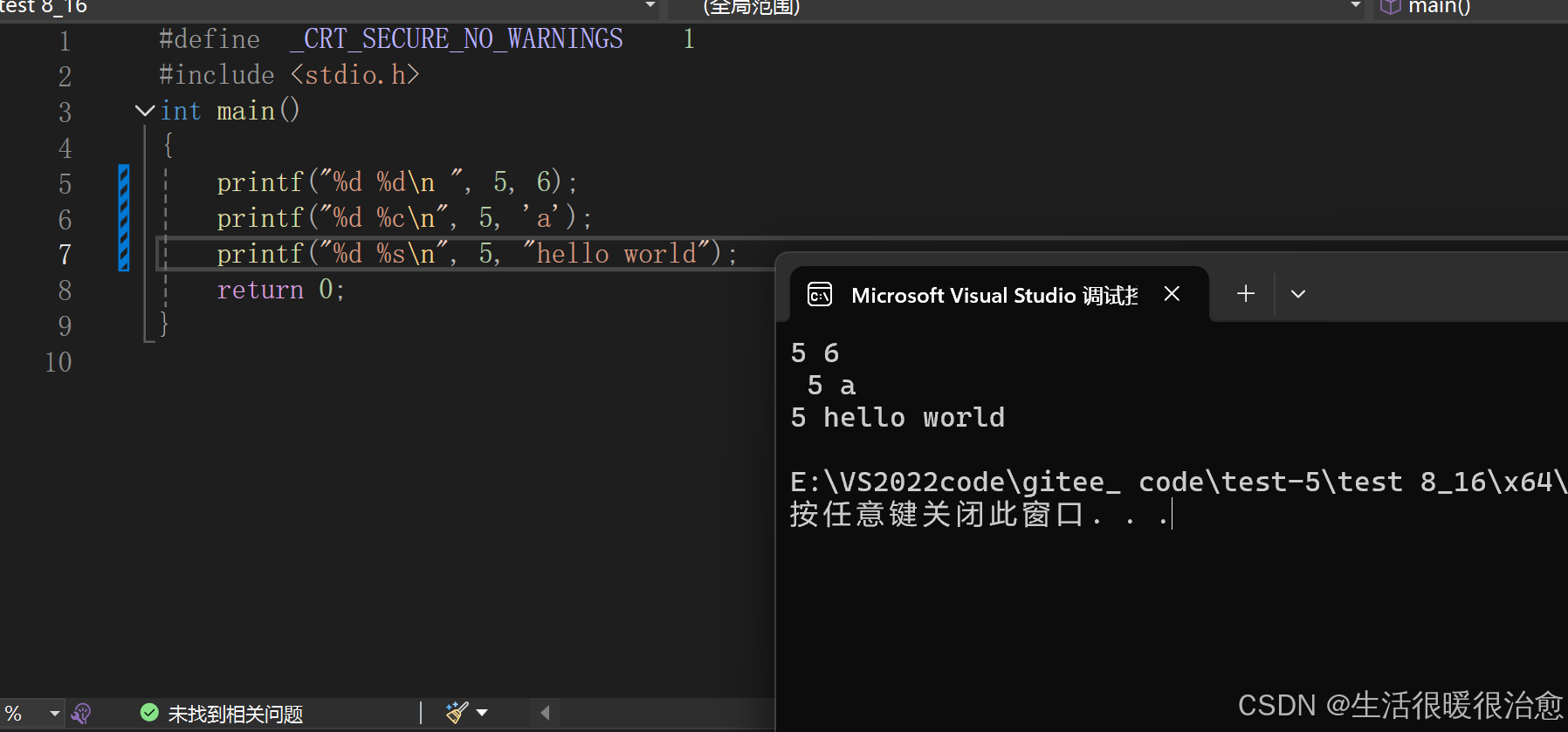1568x732 pixels.
Task: Click the main() member icon in navigation bar
Action: tap(1390, 7)
